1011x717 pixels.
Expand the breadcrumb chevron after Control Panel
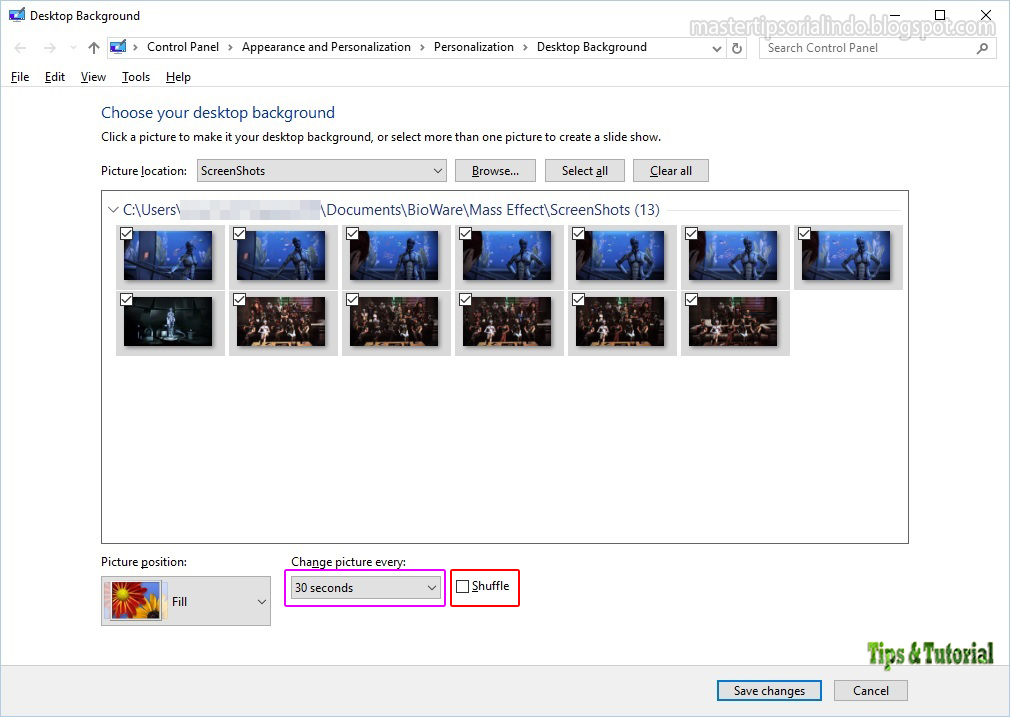[230, 48]
